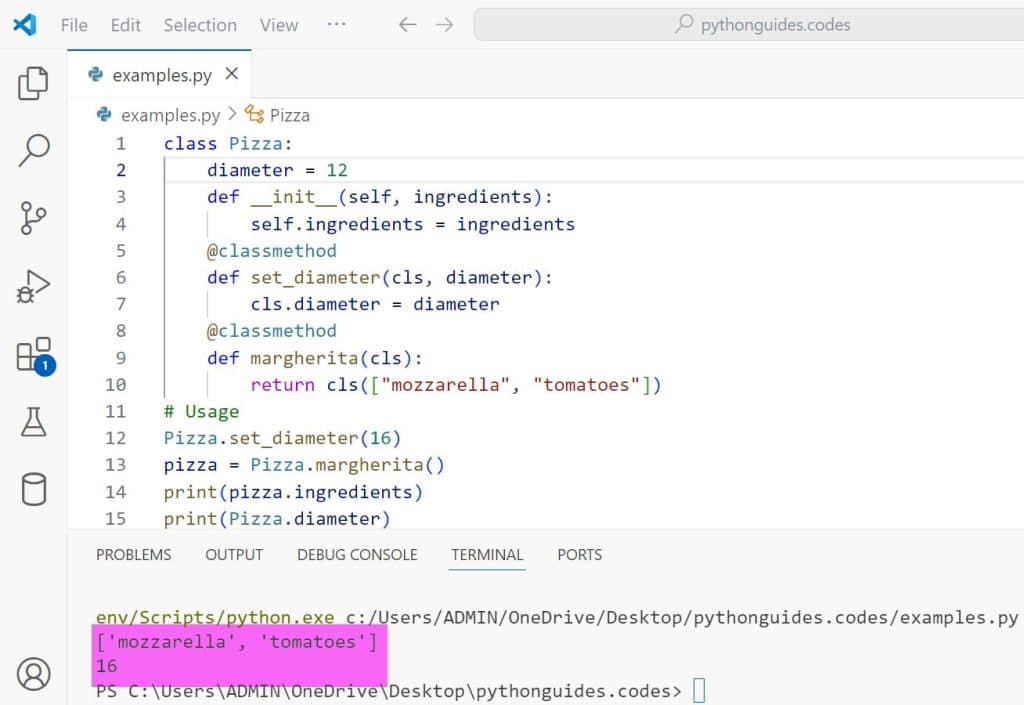Go back with the left arrow

click(407, 25)
